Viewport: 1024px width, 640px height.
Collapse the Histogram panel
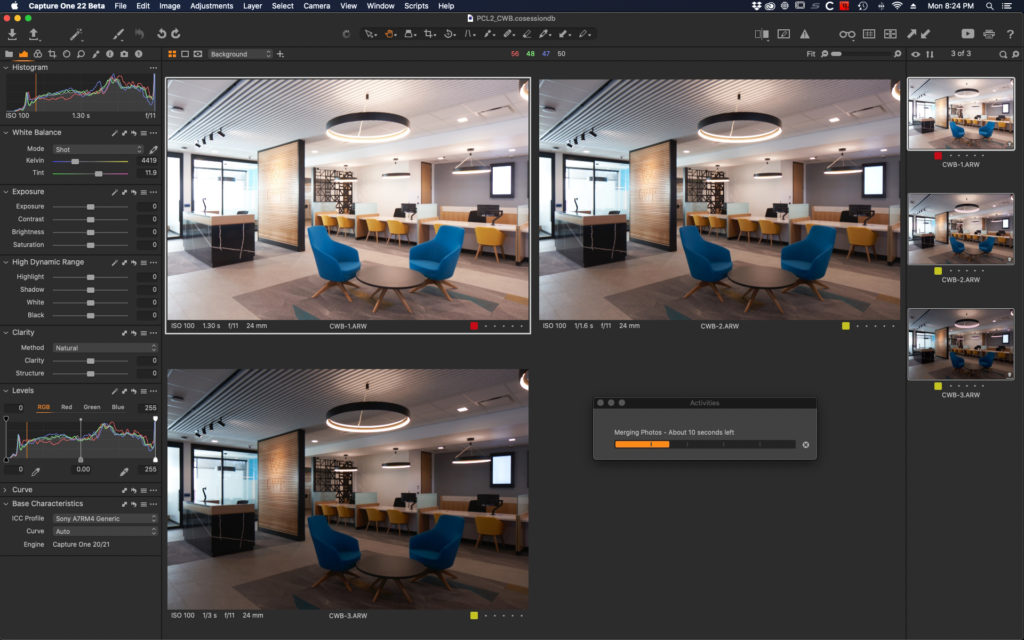[x=6, y=67]
